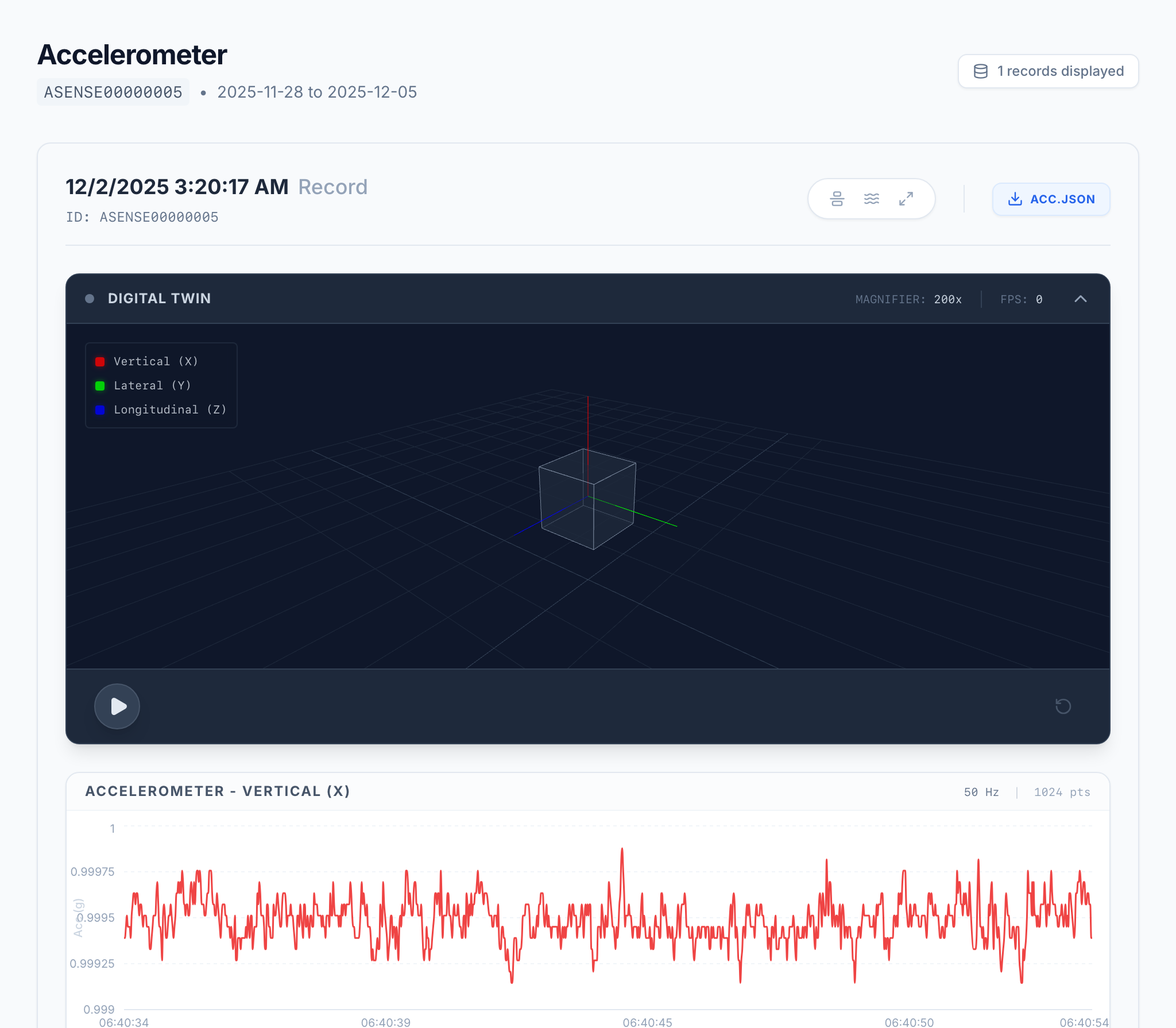The height and width of the screenshot is (1028, 1176).
Task: Click the stacked layout view icon
Action: (x=837, y=199)
